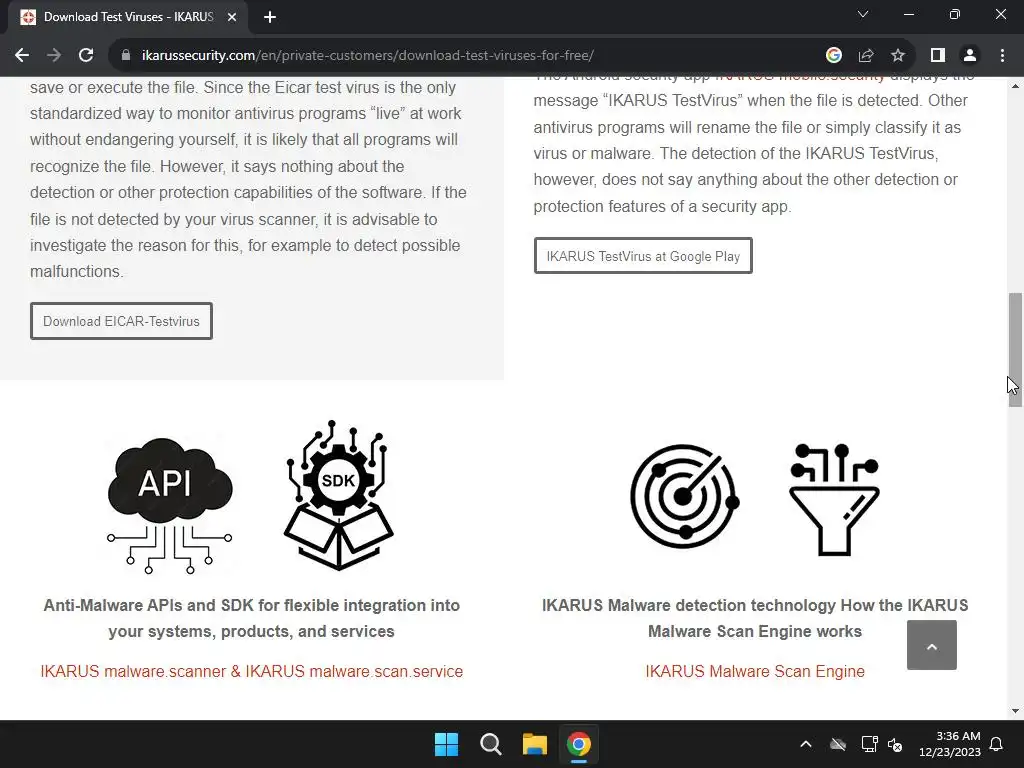The width and height of the screenshot is (1024, 768).
Task: Click the IKARUS mobile.security red link
Action: (801, 78)
